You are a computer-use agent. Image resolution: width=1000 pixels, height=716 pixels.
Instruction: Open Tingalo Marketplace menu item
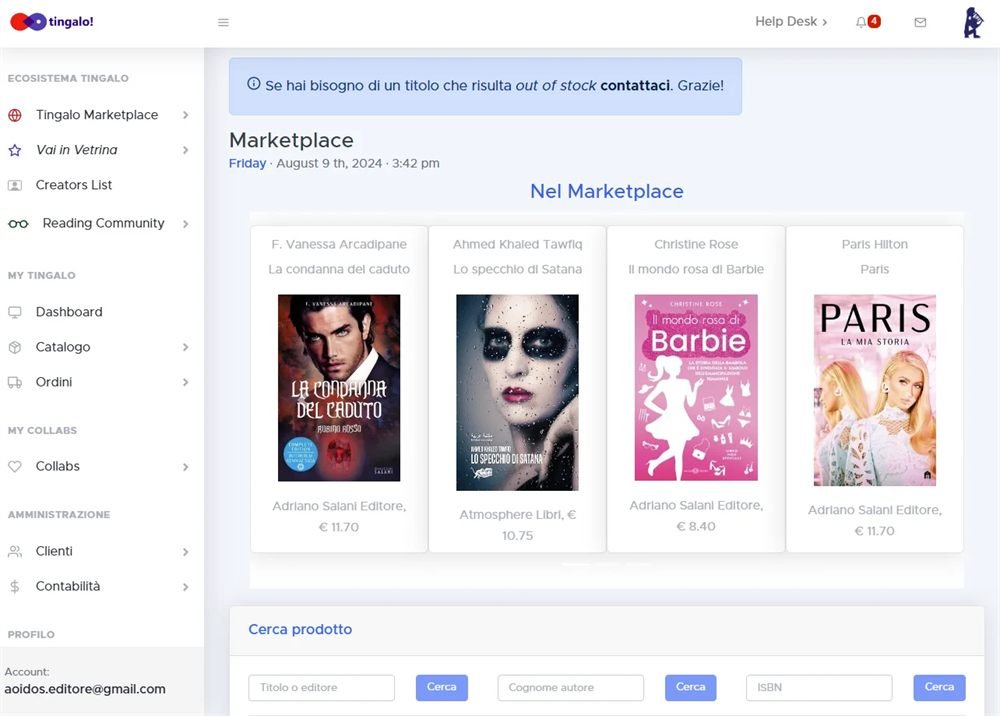click(97, 115)
